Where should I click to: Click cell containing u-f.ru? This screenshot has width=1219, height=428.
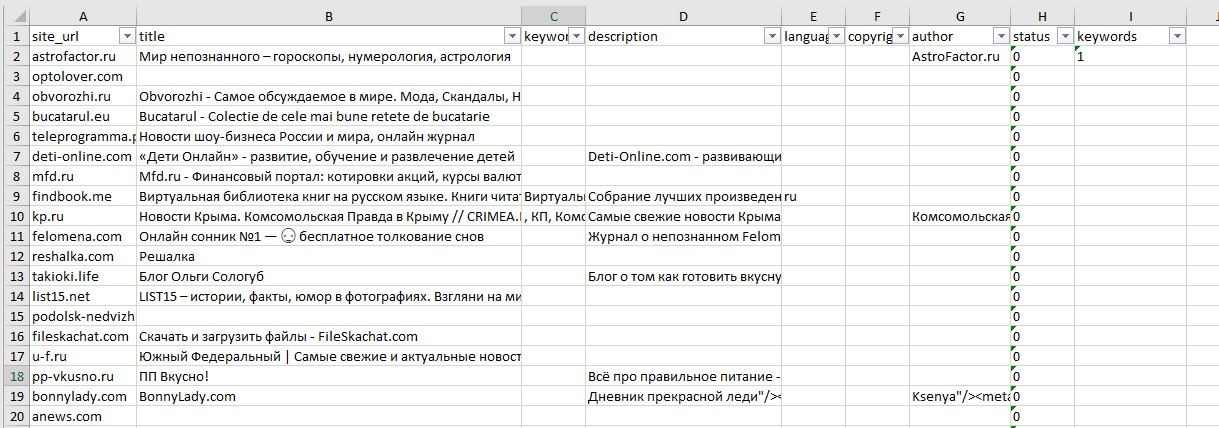point(83,356)
